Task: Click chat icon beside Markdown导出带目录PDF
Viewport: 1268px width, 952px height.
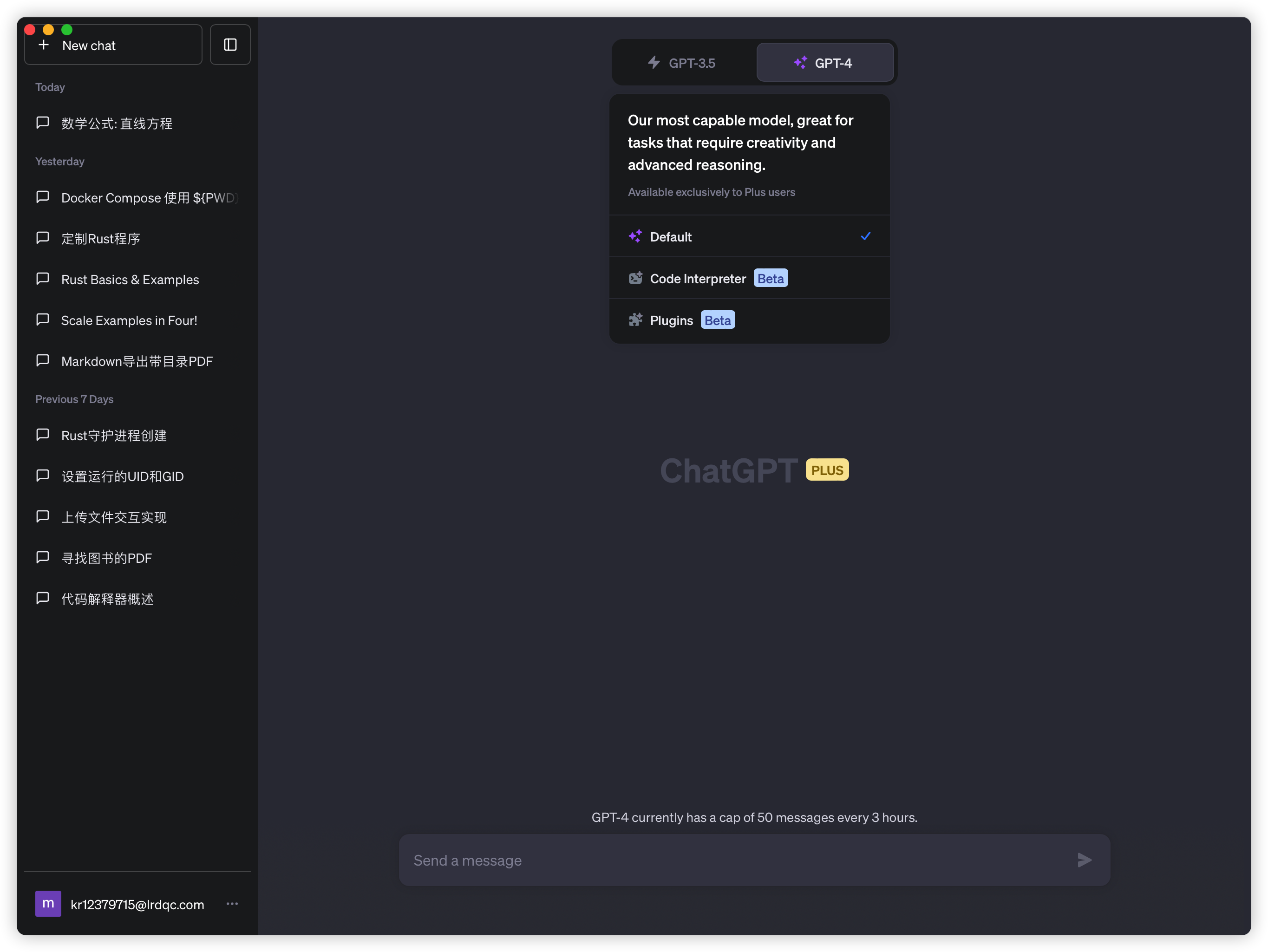Action: click(x=42, y=360)
